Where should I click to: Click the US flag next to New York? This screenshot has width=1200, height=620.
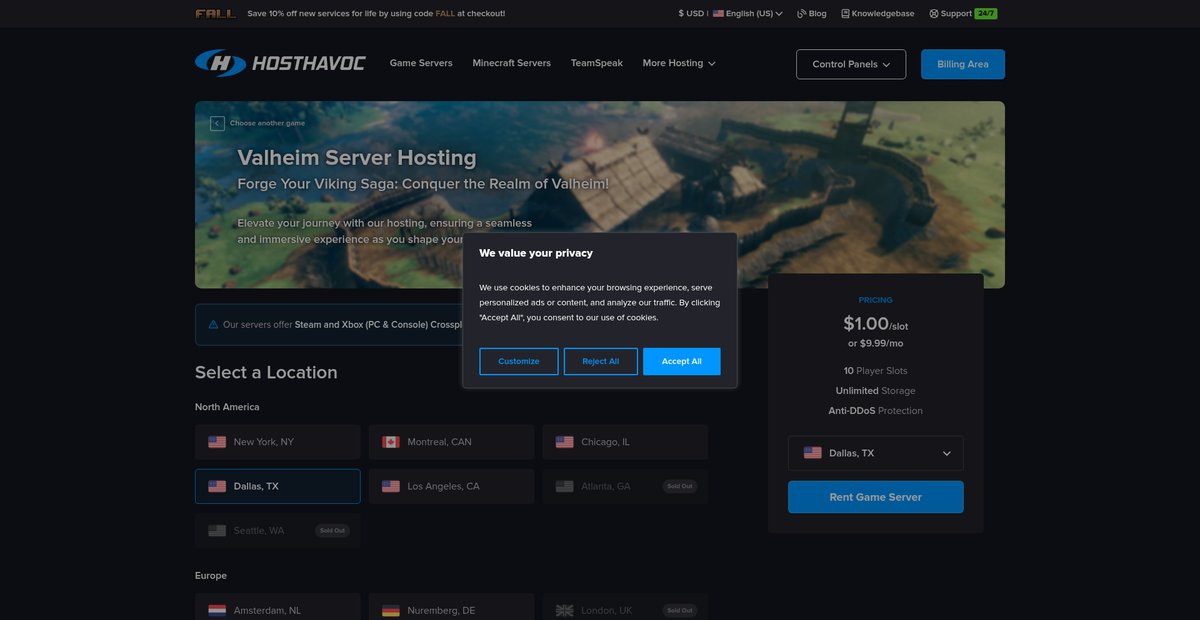217,442
